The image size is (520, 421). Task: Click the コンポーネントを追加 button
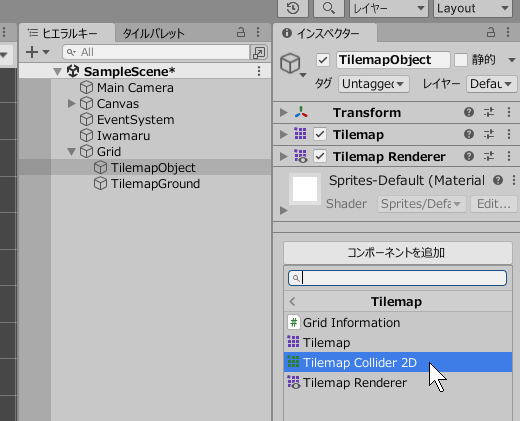pos(398,253)
